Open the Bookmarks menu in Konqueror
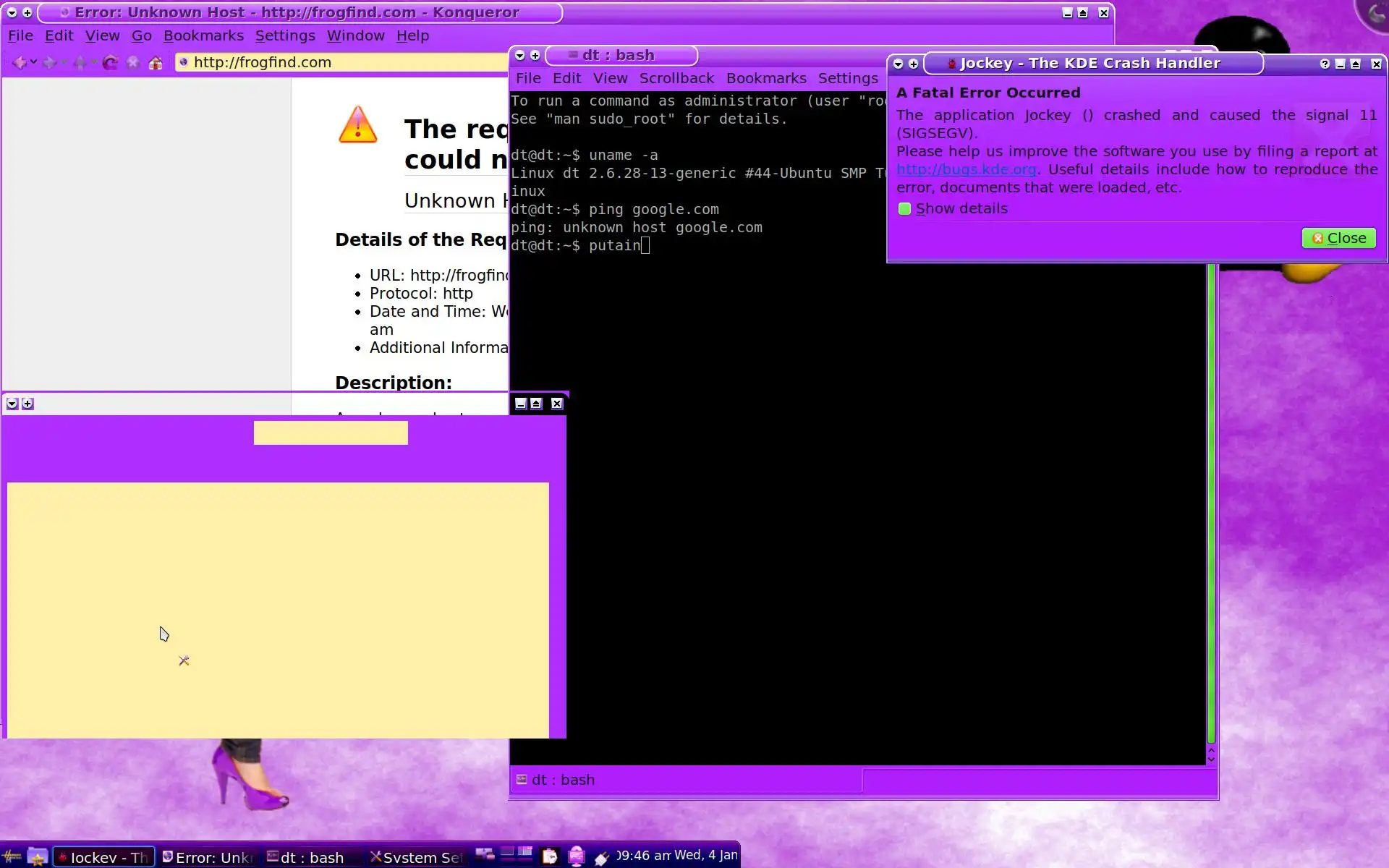Screen dimensions: 1389x868 click(203, 35)
